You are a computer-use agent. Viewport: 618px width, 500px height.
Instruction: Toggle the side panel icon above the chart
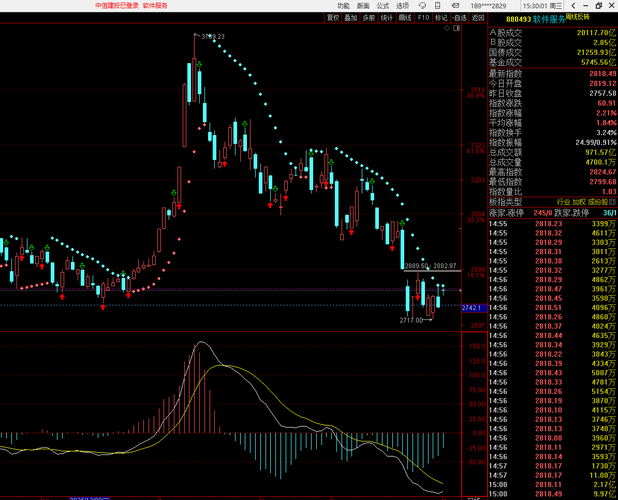click(x=456, y=28)
